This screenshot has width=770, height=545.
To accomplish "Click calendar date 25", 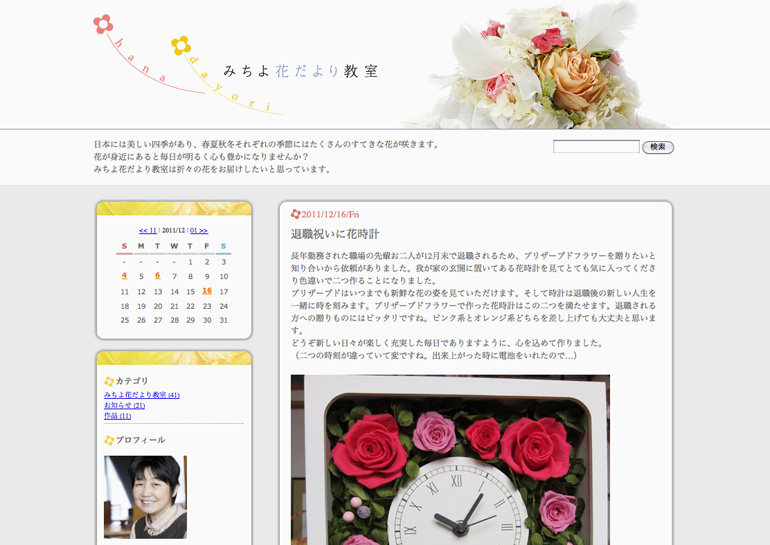I will tap(125, 320).
